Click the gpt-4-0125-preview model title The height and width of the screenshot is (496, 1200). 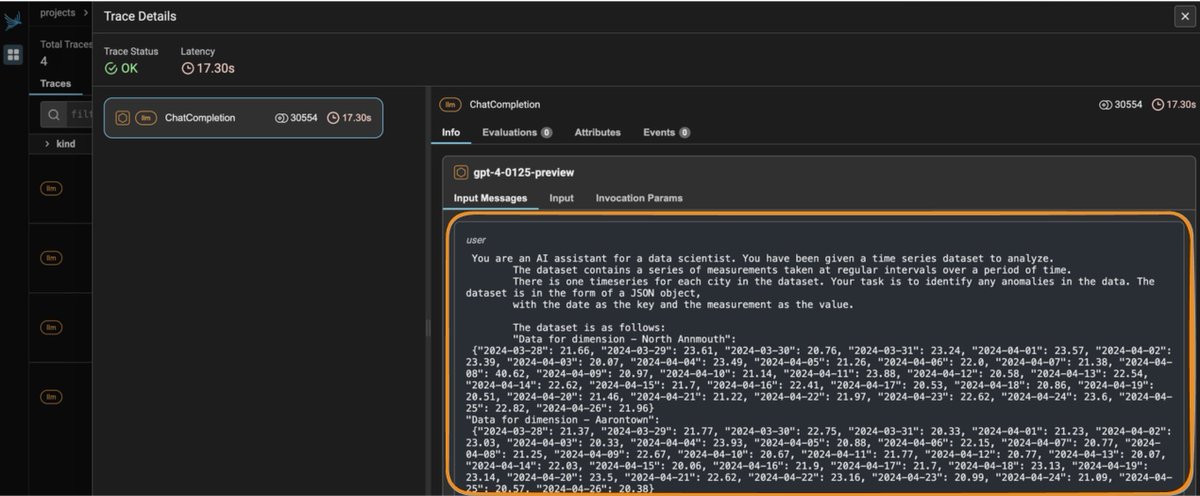coord(524,172)
